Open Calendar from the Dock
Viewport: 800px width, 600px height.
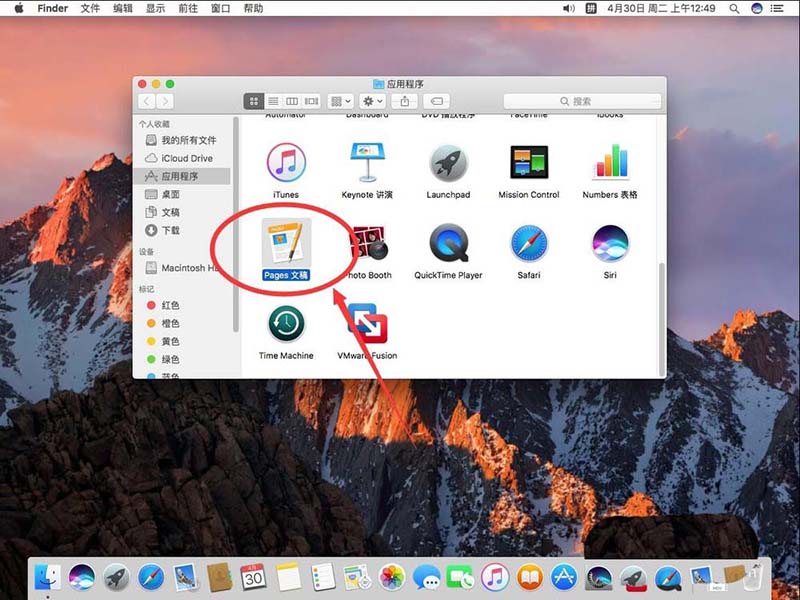tap(254, 578)
